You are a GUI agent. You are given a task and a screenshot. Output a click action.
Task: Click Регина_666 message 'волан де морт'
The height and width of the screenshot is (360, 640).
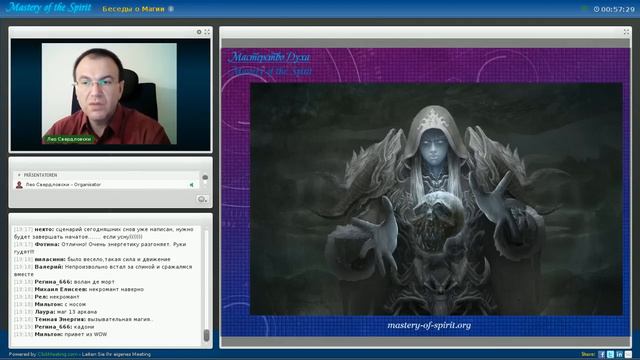tap(64, 282)
